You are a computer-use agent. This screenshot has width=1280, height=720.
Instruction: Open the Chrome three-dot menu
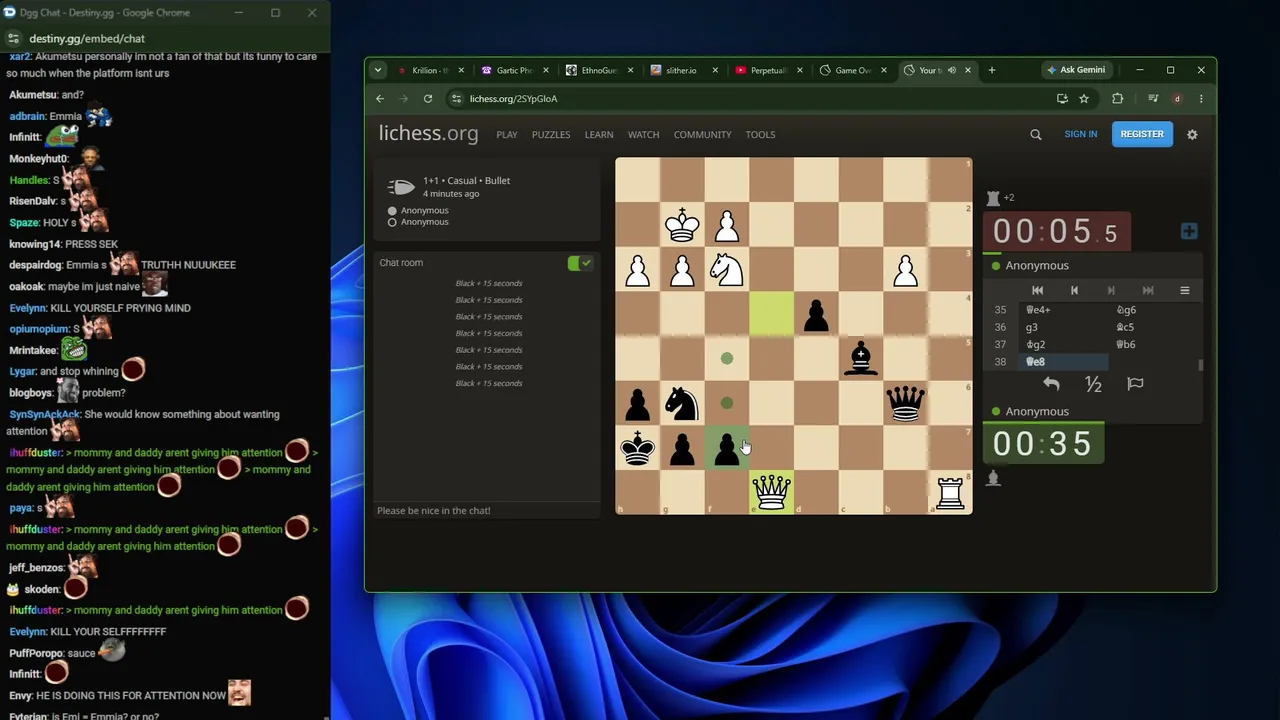(x=1201, y=98)
